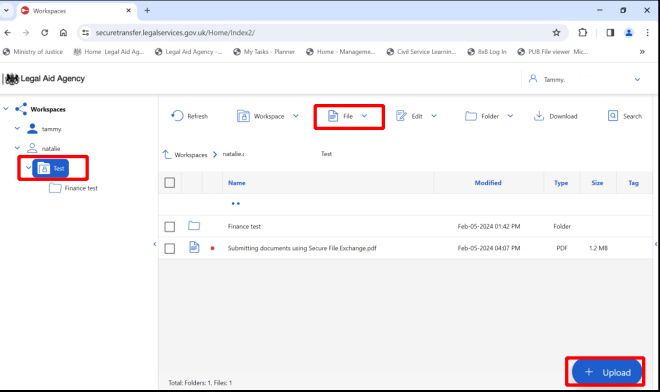This screenshot has height=392, width=660.
Task: Click the PDF document icon in list
Action: [194, 247]
